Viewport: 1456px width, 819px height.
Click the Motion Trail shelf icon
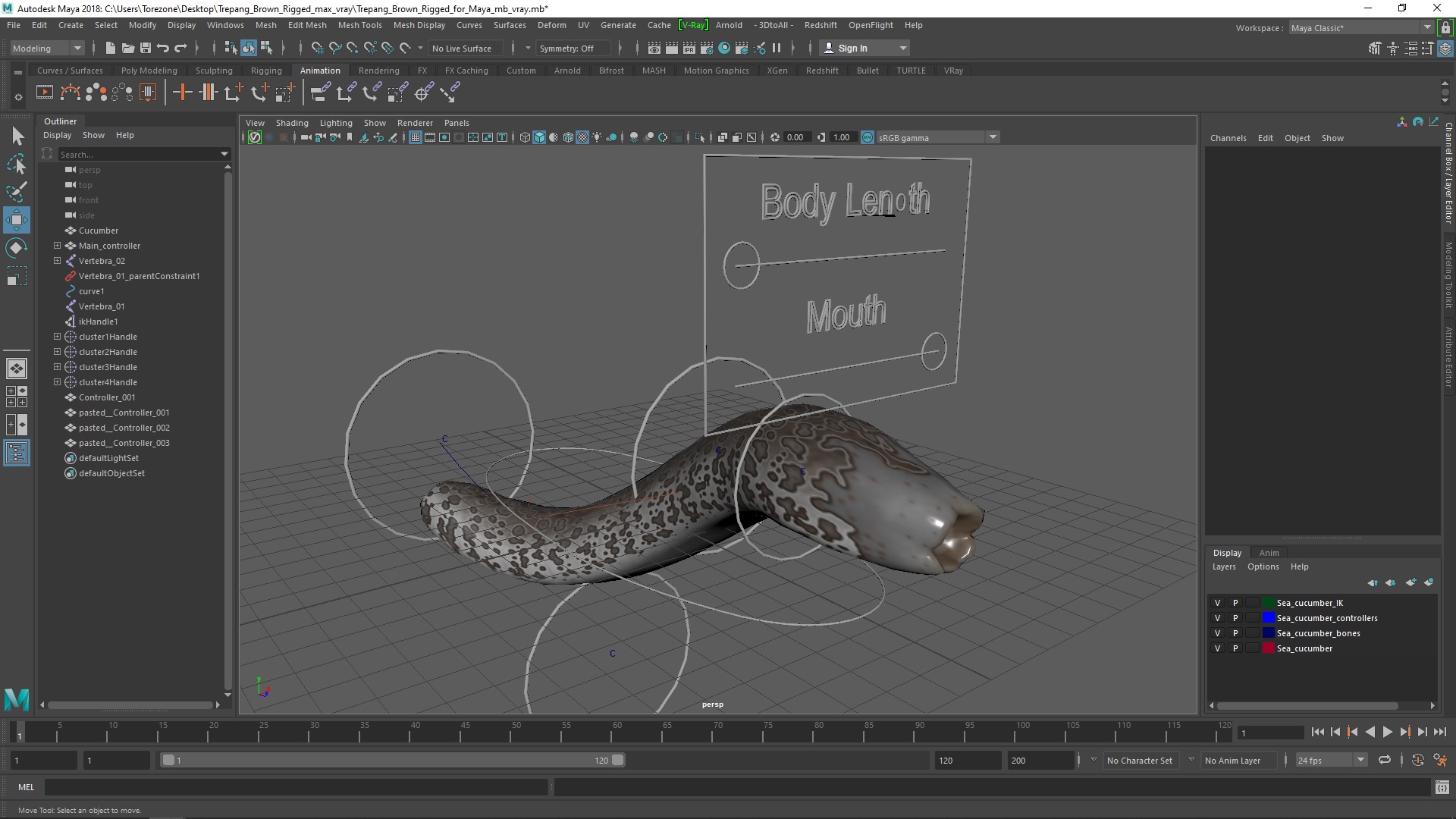coord(70,93)
